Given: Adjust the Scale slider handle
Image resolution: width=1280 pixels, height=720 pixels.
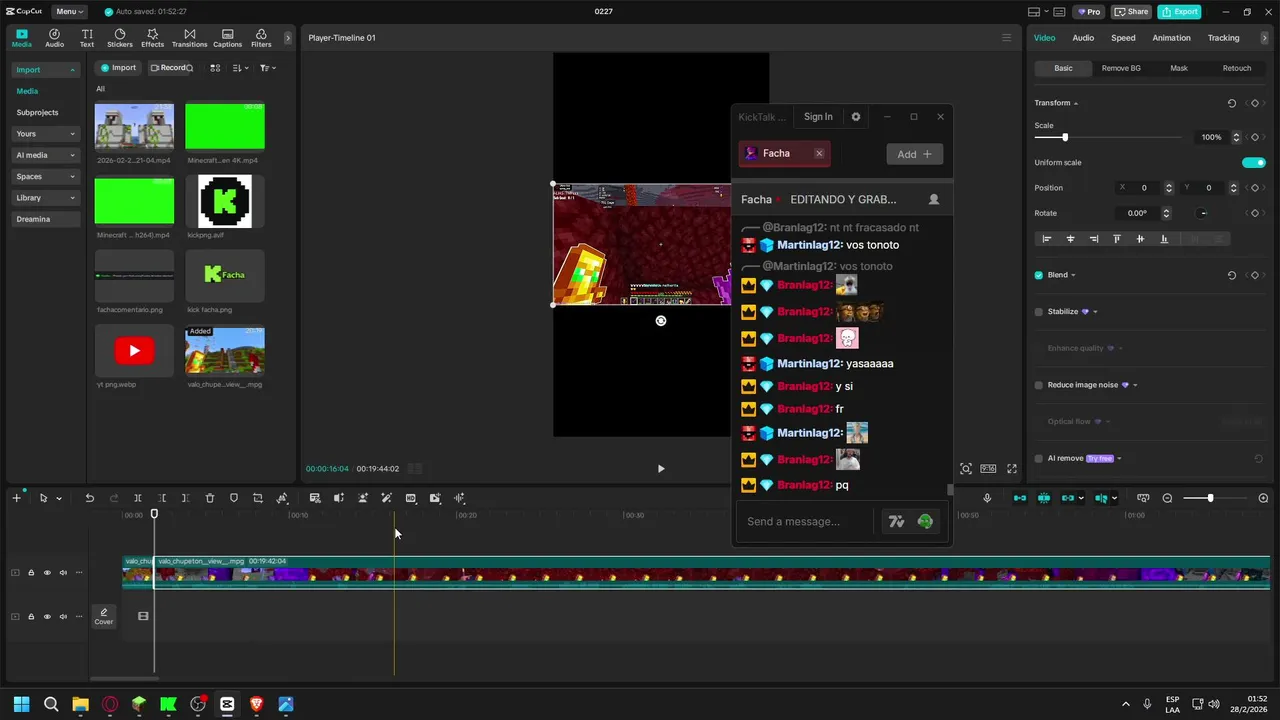Looking at the screenshot, I should pyautogui.click(x=1065, y=137).
